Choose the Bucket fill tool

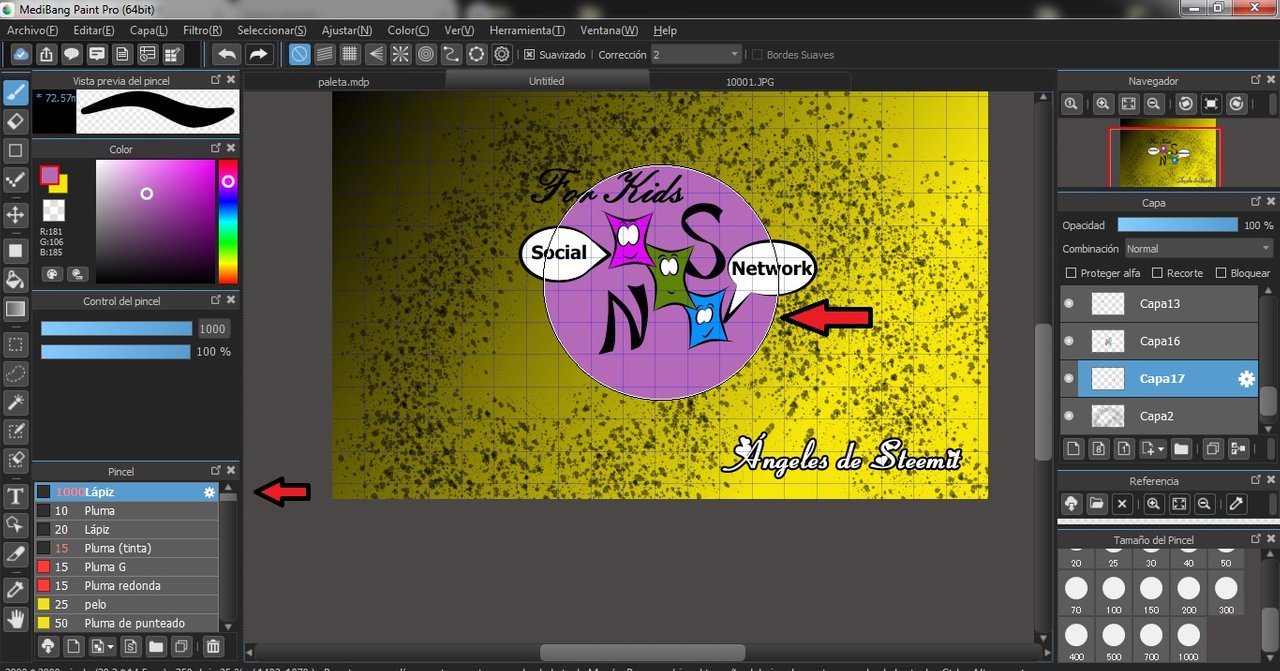16,278
